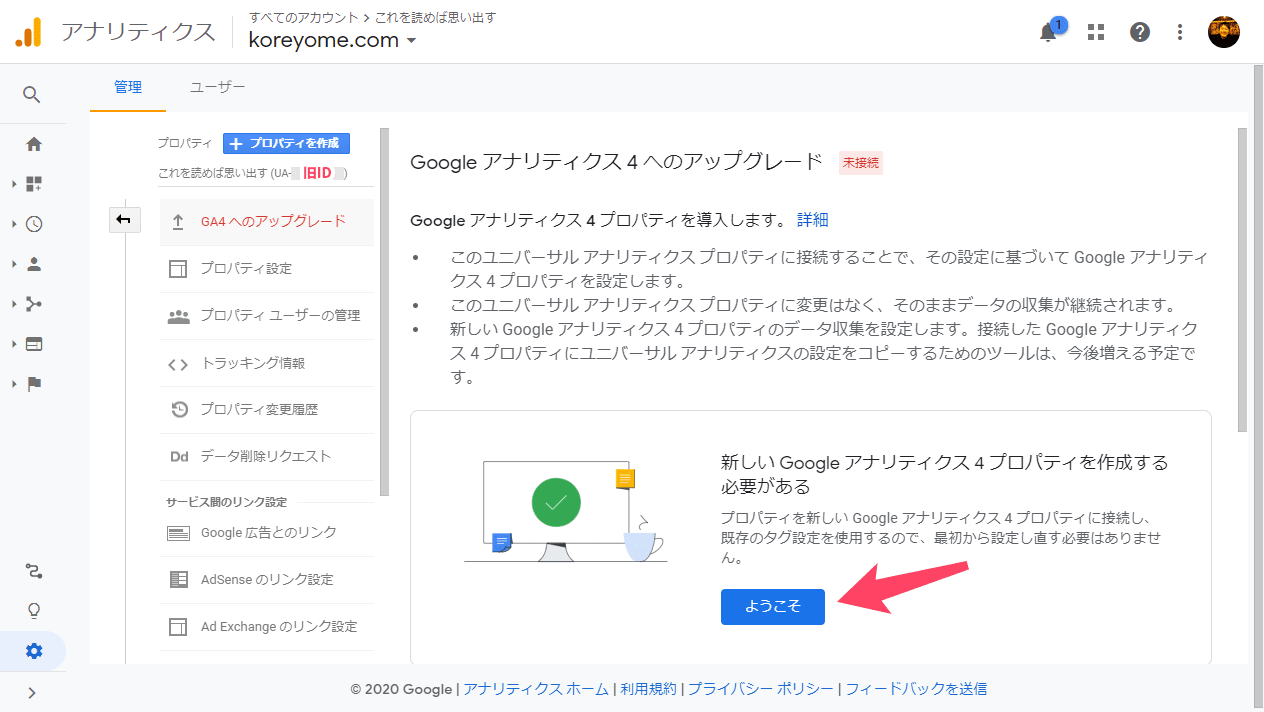
Task: Expand the Acquisition sidebar triangle
Action: 14,304
